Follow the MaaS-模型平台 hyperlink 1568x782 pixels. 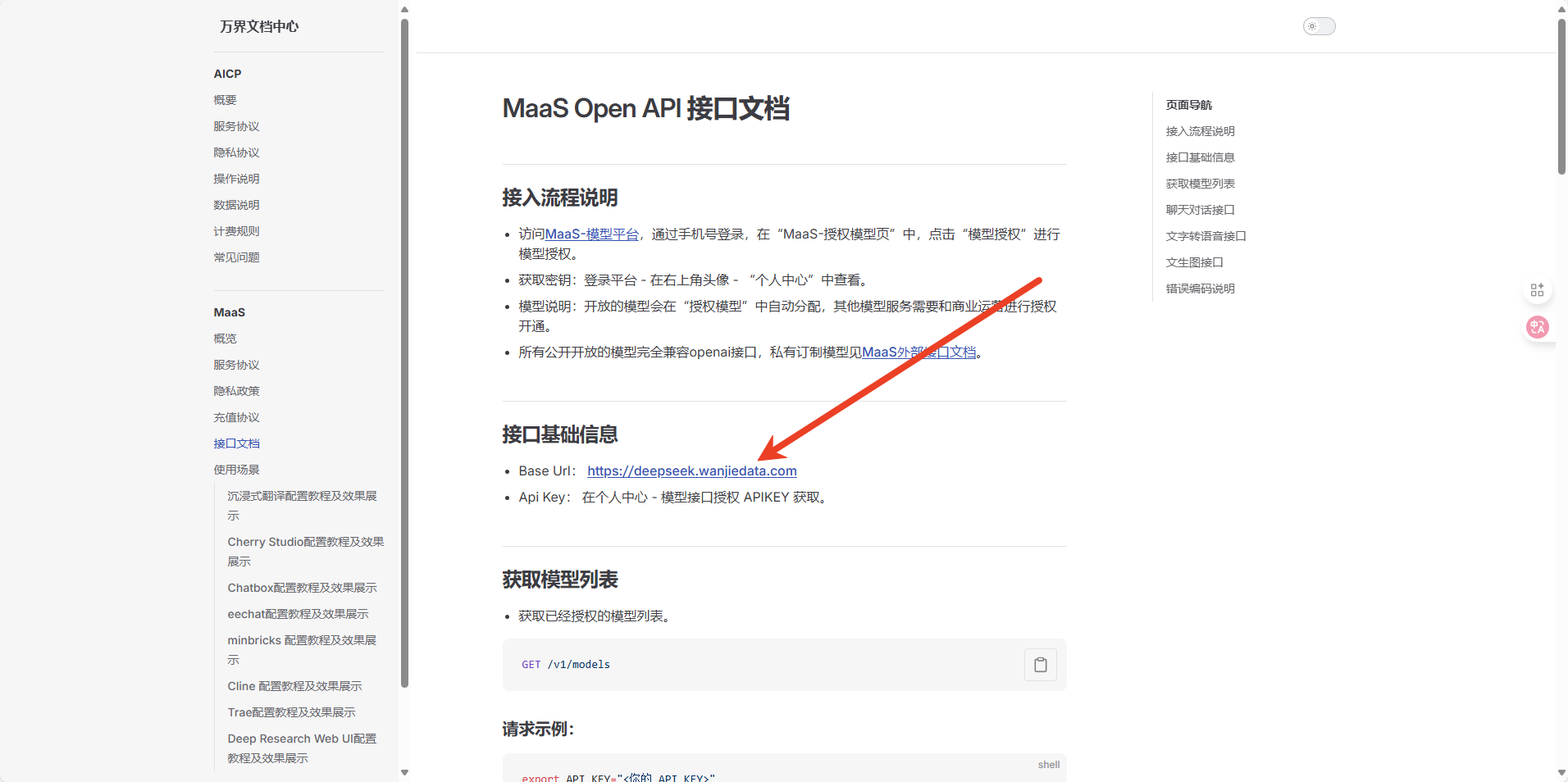(x=591, y=234)
